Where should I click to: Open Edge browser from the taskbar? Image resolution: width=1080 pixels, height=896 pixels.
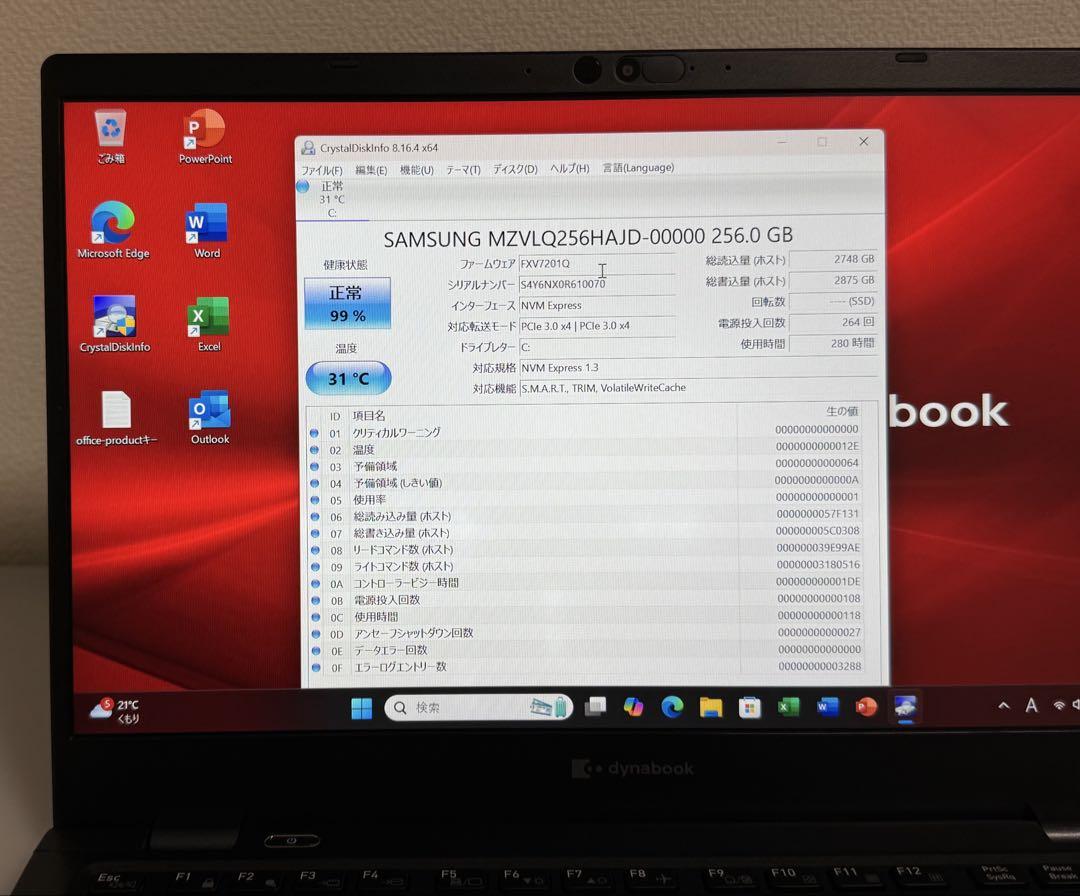pos(672,707)
